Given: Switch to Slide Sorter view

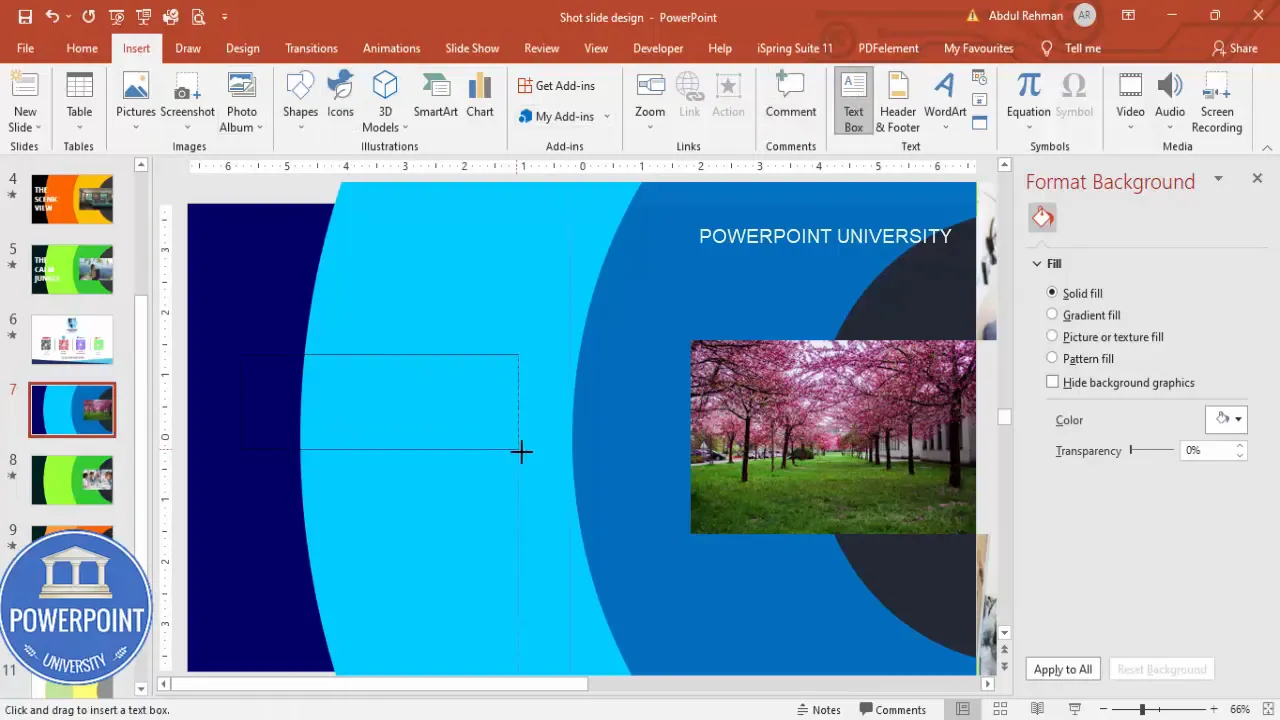Looking at the screenshot, I should (1000, 709).
